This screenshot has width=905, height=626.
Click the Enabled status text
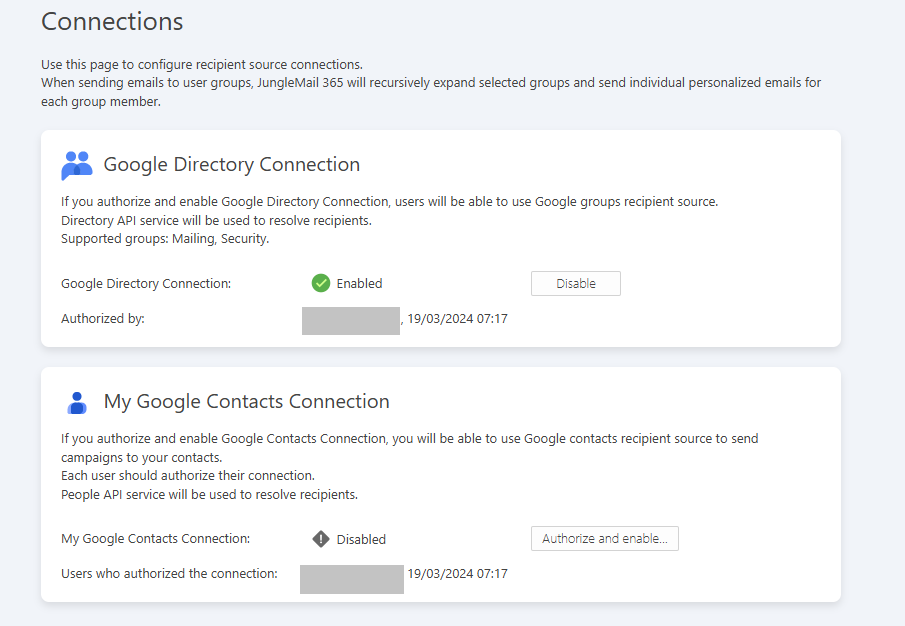click(359, 283)
